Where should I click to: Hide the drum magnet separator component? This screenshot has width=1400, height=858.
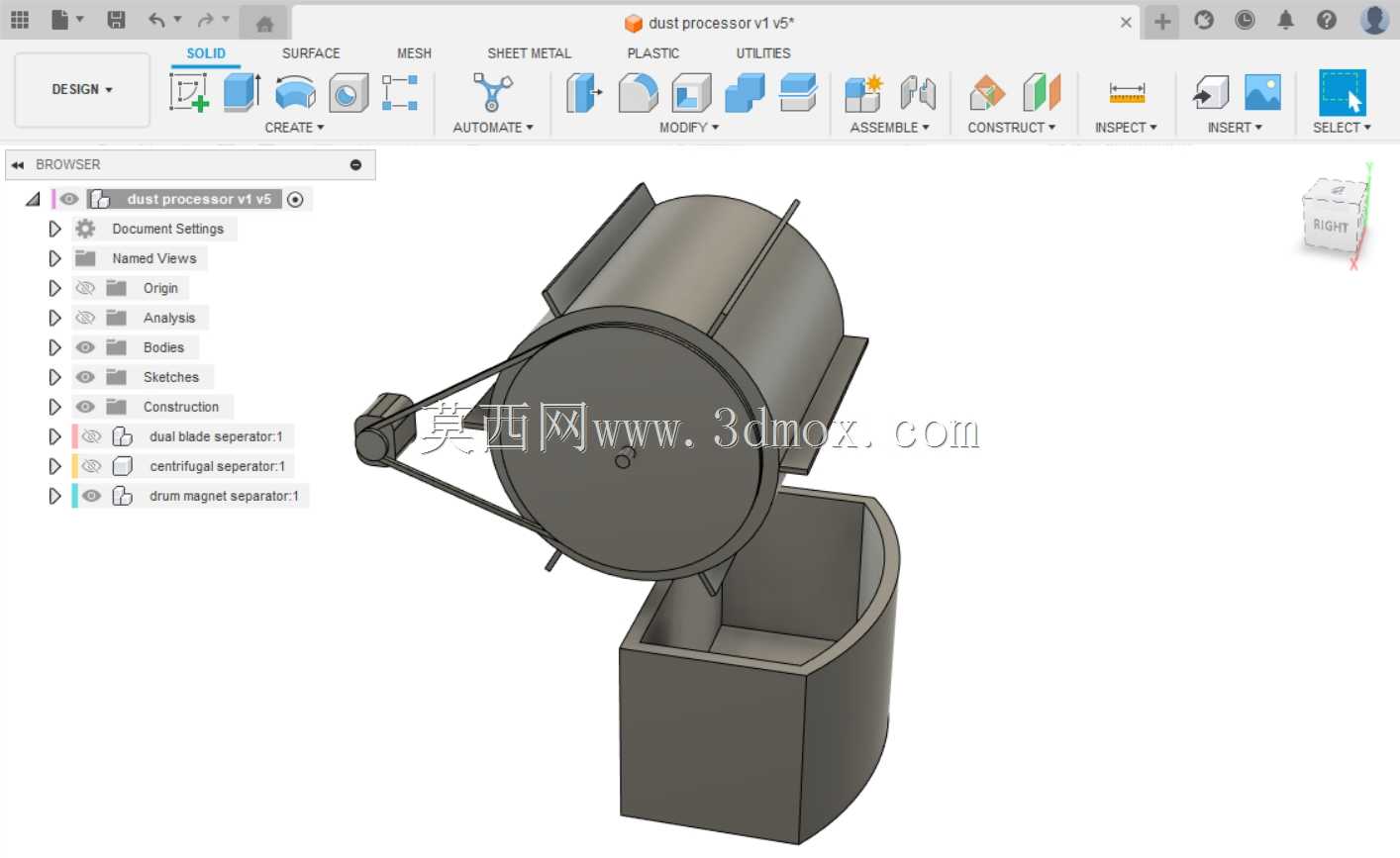[x=92, y=496]
